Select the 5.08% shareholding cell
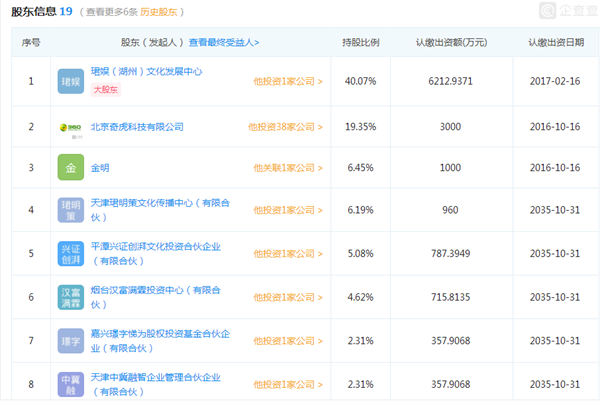 [360, 254]
